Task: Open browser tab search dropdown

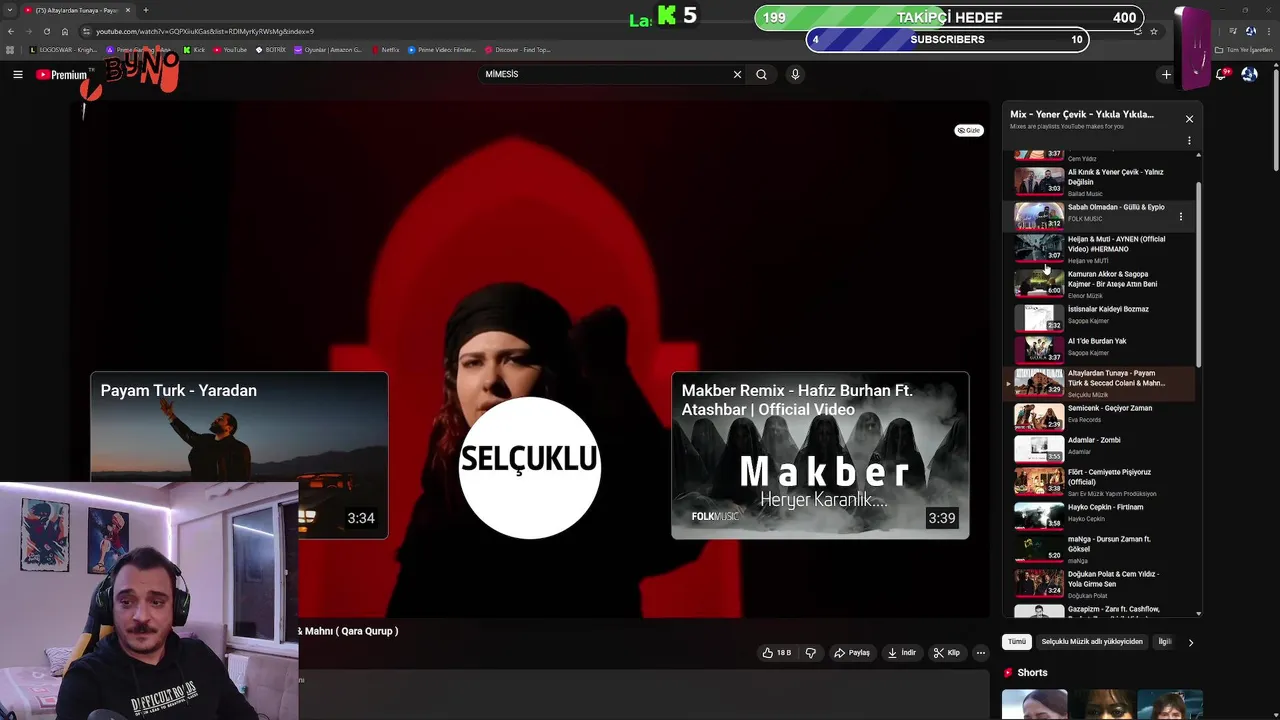Action: coord(10,10)
